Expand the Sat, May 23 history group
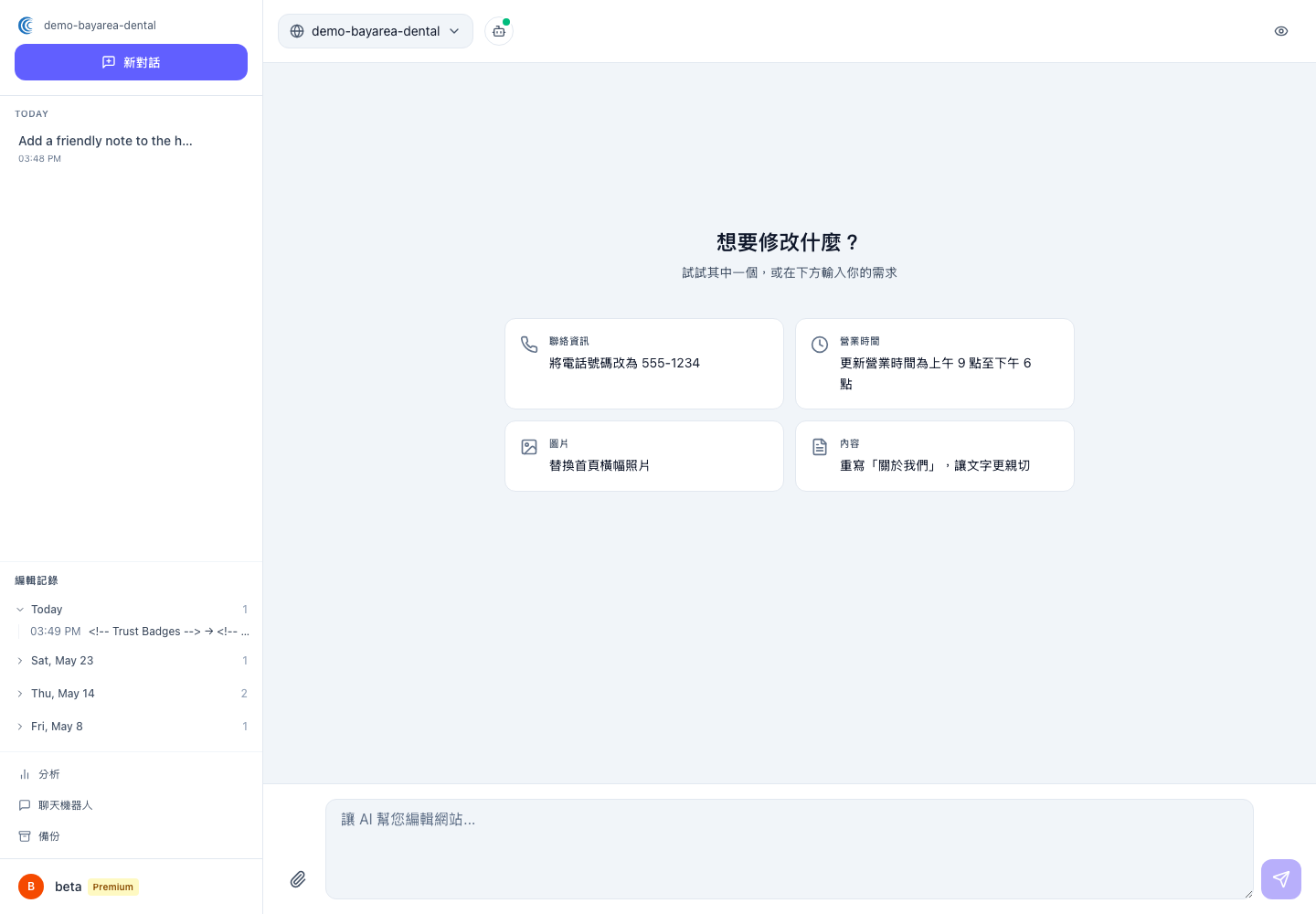 tap(131, 661)
